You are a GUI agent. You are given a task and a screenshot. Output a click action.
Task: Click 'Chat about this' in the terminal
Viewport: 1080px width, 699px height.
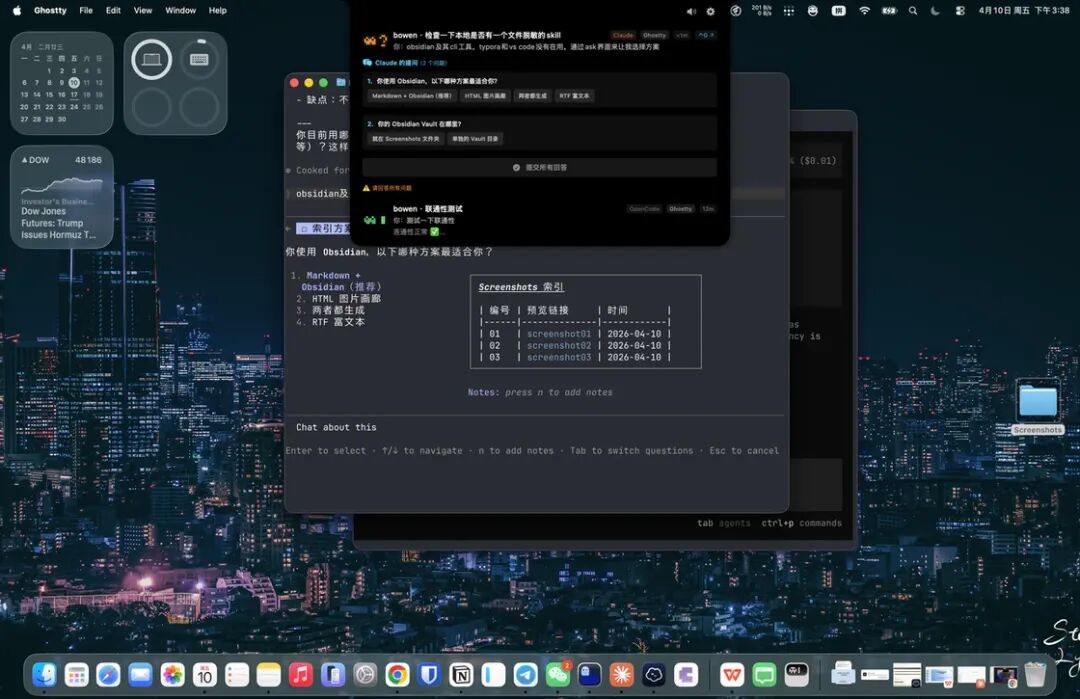pyautogui.click(x=336, y=427)
